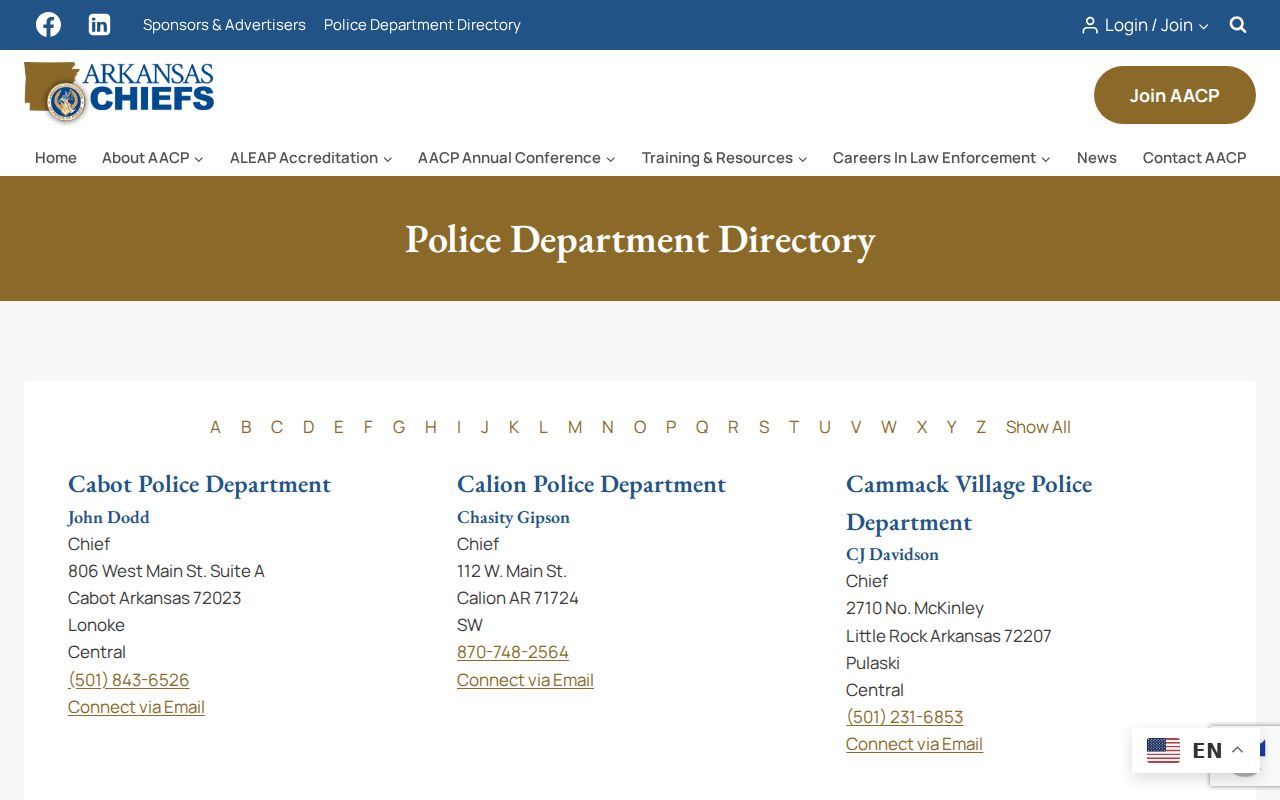Select the name John Dodd
Image resolution: width=1280 pixels, height=800 pixels.
108,517
